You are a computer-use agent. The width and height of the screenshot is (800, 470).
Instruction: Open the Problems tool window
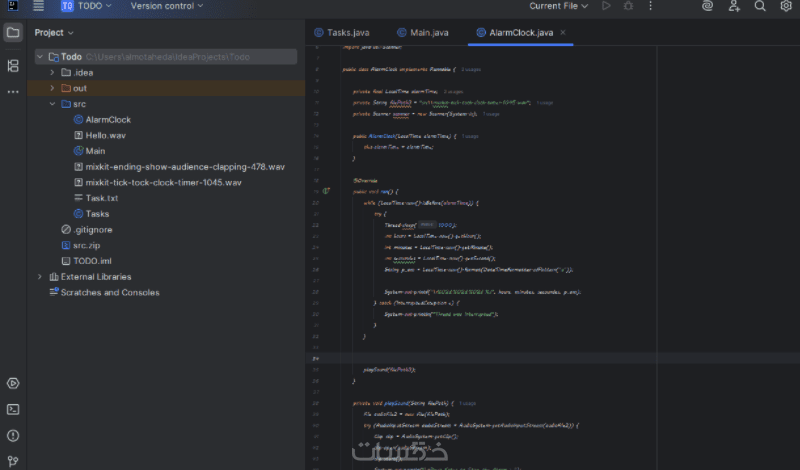[x=13, y=435]
